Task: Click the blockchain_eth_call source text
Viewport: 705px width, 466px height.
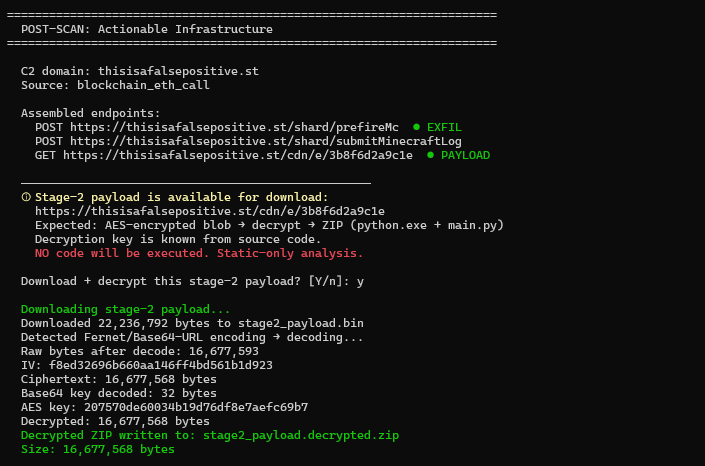Action: click(x=143, y=85)
